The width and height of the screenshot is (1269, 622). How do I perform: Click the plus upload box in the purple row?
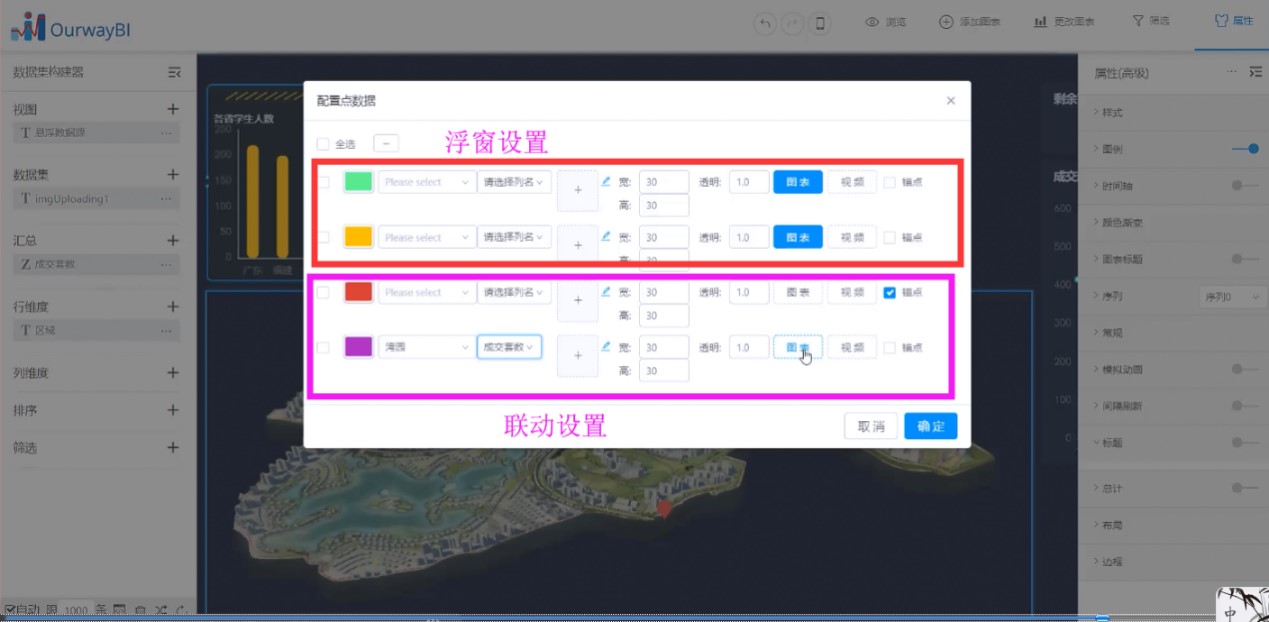577,355
